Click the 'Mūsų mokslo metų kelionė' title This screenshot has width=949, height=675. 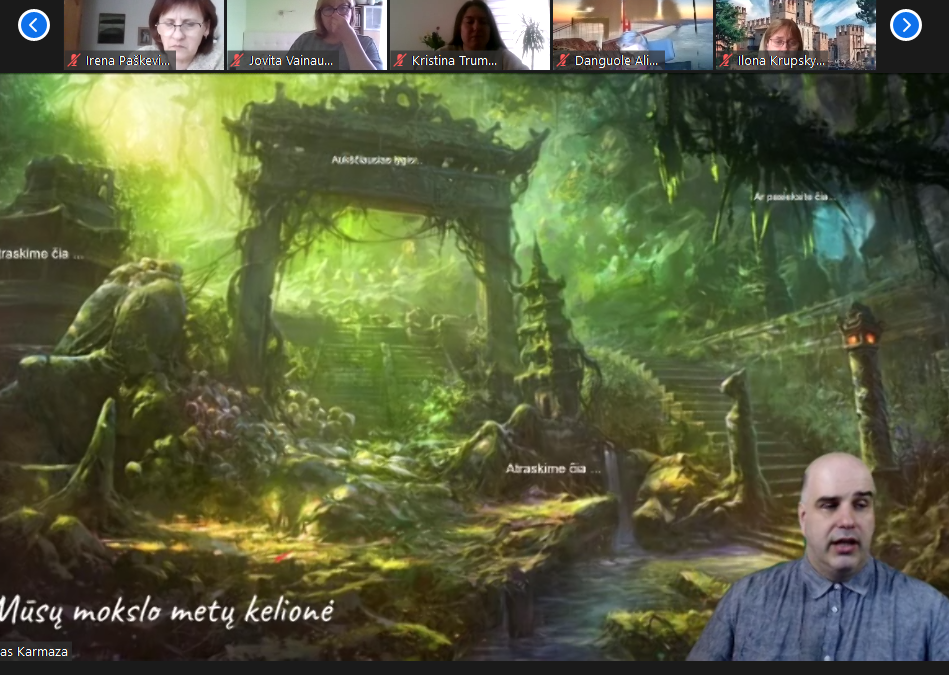[167, 610]
